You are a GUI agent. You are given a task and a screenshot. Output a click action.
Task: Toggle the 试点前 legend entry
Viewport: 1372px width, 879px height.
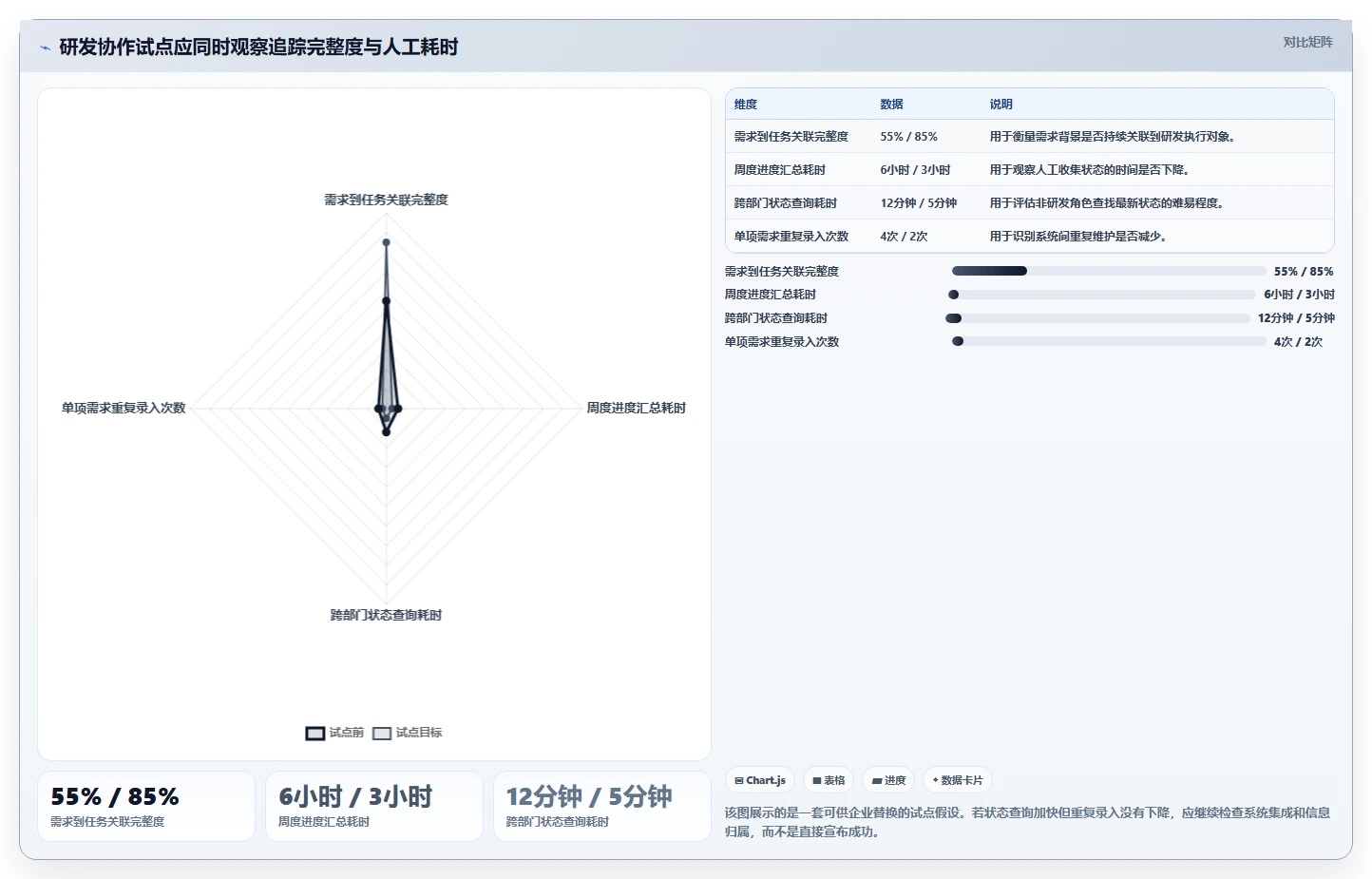pos(334,733)
